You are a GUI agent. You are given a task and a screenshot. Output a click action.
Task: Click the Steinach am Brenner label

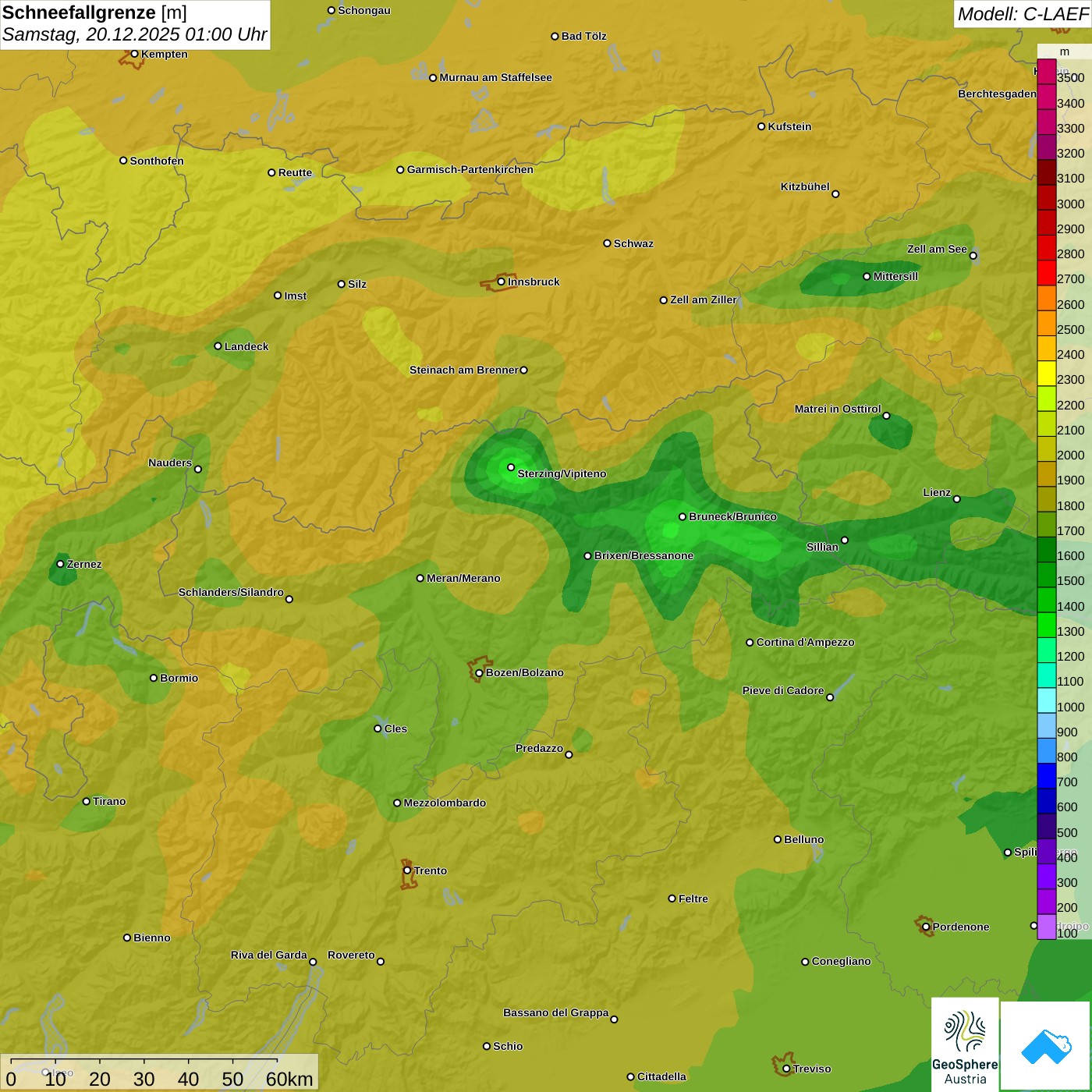(463, 370)
